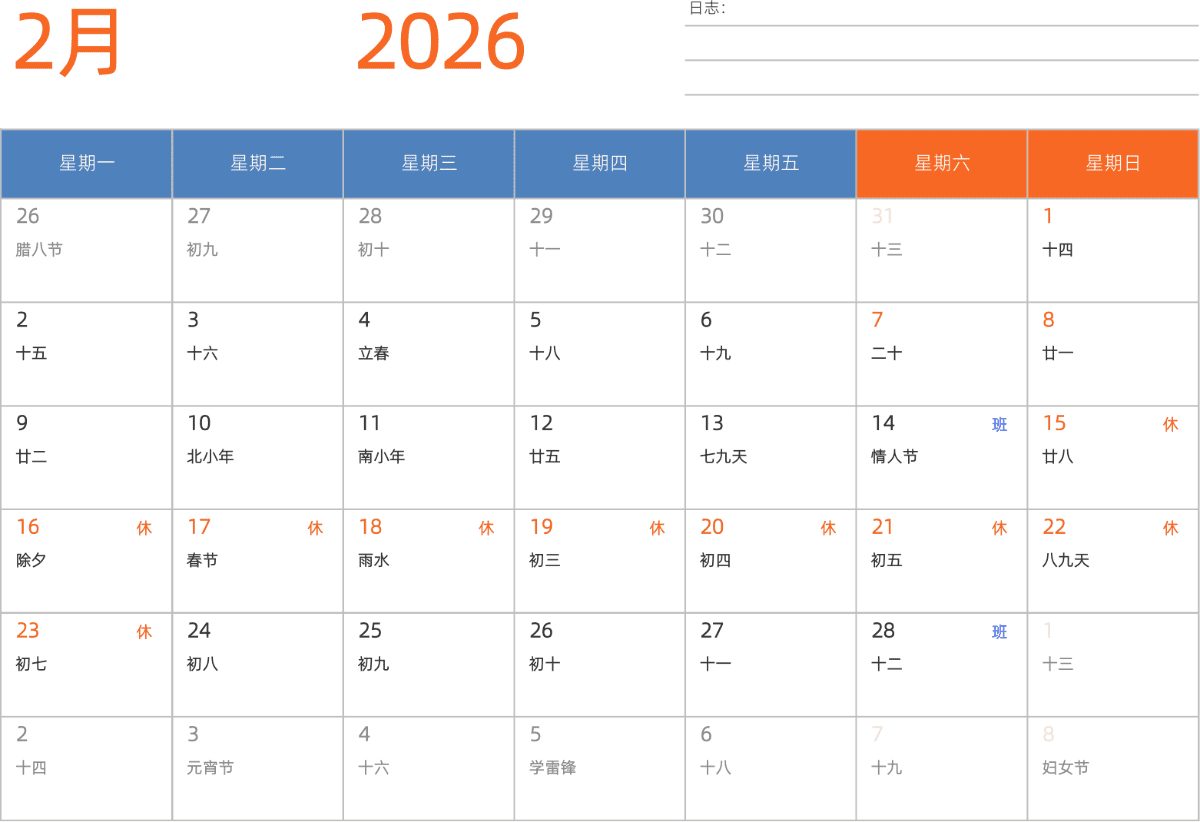Screen dimensions: 1200x822
Task: Click the 北小年 label on February 10
Action: point(210,457)
